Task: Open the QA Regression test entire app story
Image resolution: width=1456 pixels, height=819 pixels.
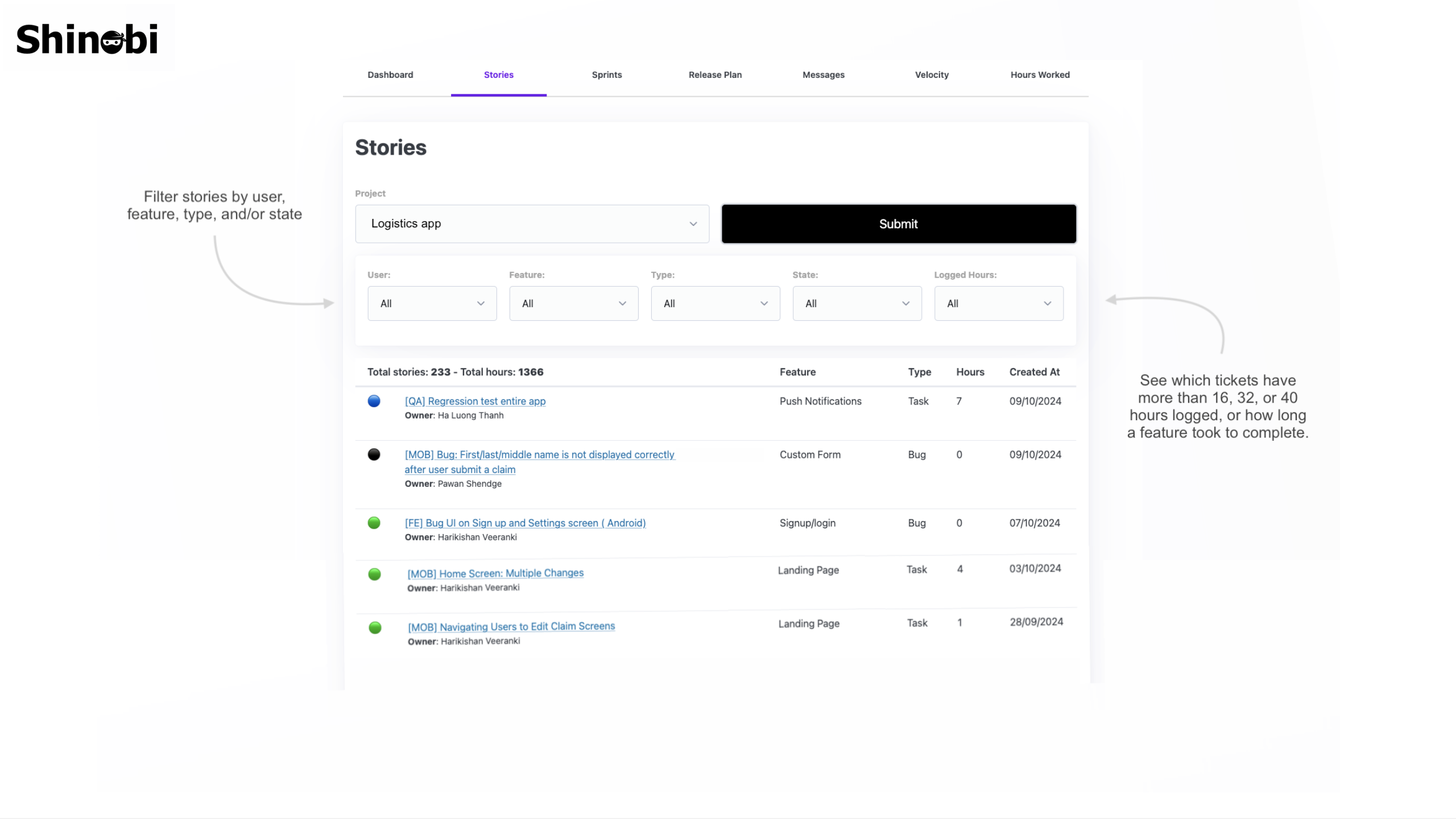Action: coord(475,401)
